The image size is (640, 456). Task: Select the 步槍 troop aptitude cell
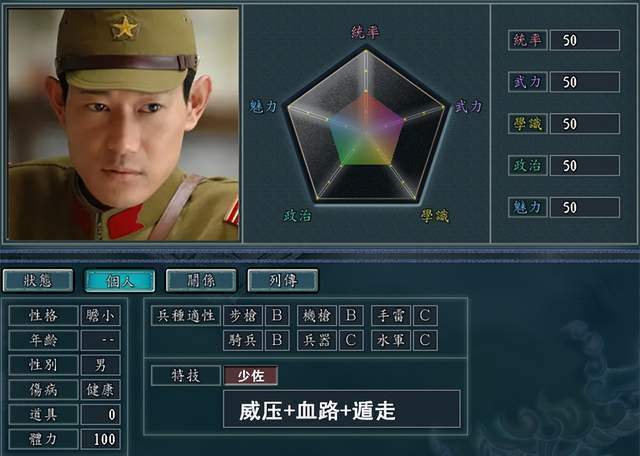coord(243,315)
